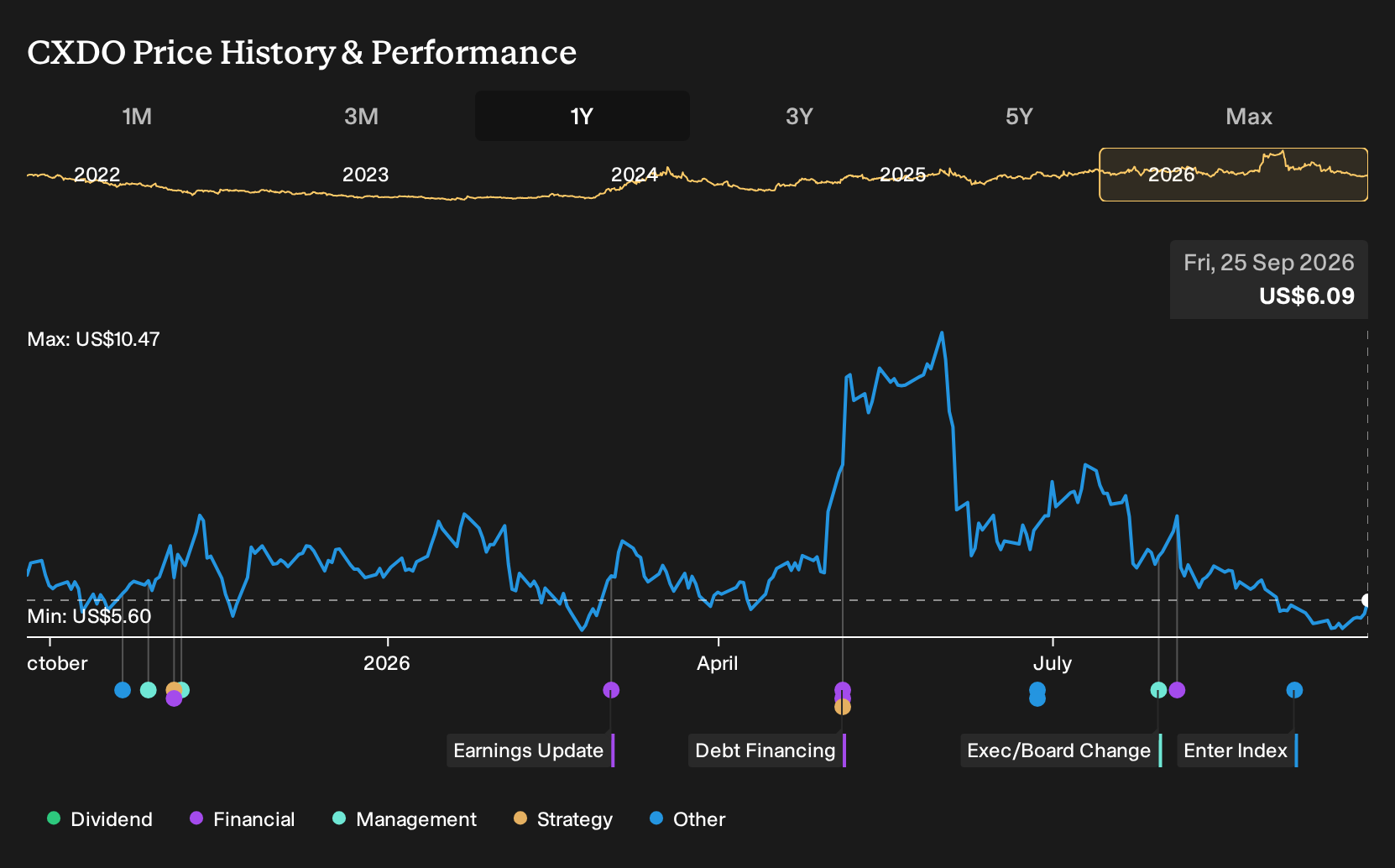Viewport: 1395px width, 868px height.
Task: Click the lower purple Financial dot in October
Action: [174, 698]
